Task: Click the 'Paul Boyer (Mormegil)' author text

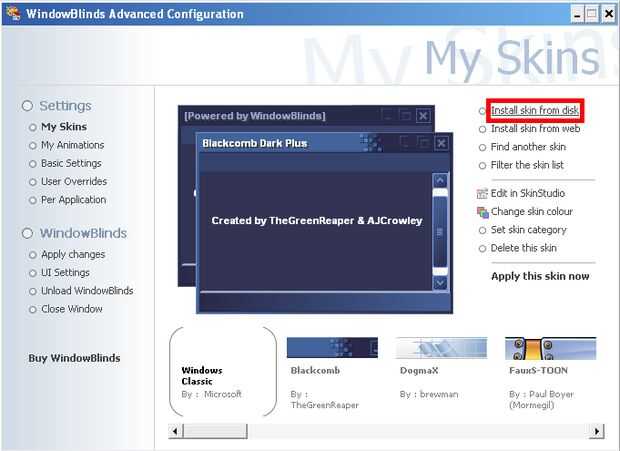Action: coord(541,400)
